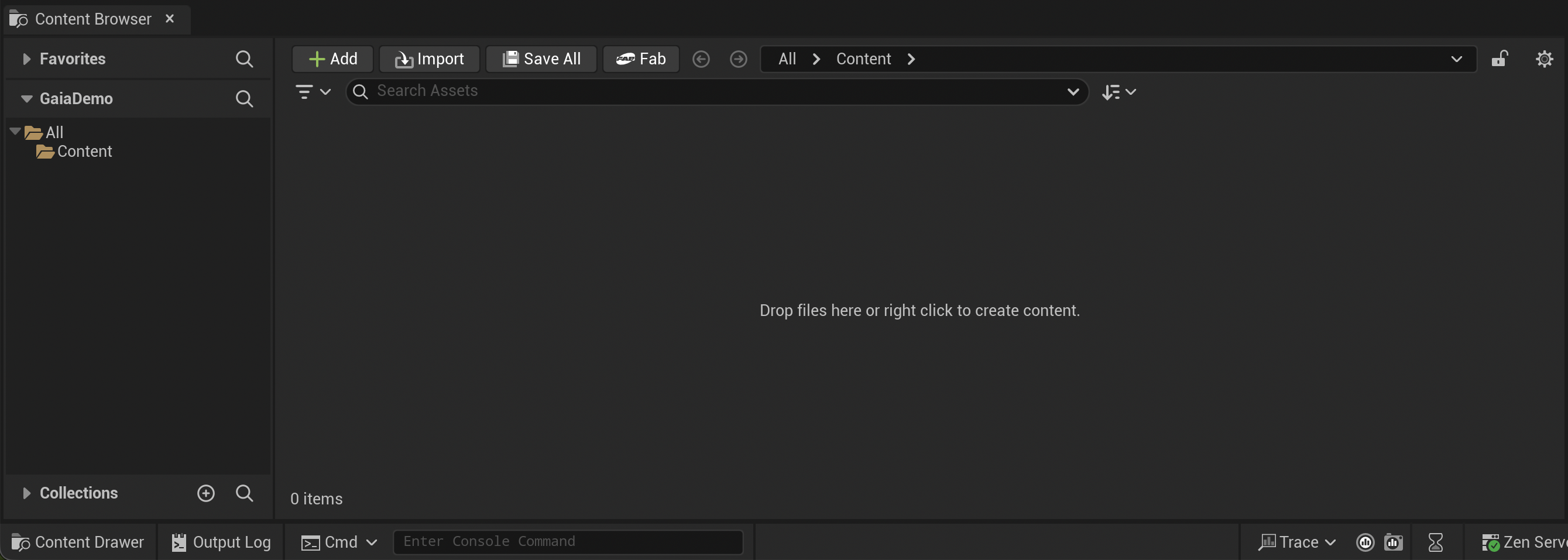Open the Trace menu
Screen dimensions: 1568x560
click(1296, 542)
